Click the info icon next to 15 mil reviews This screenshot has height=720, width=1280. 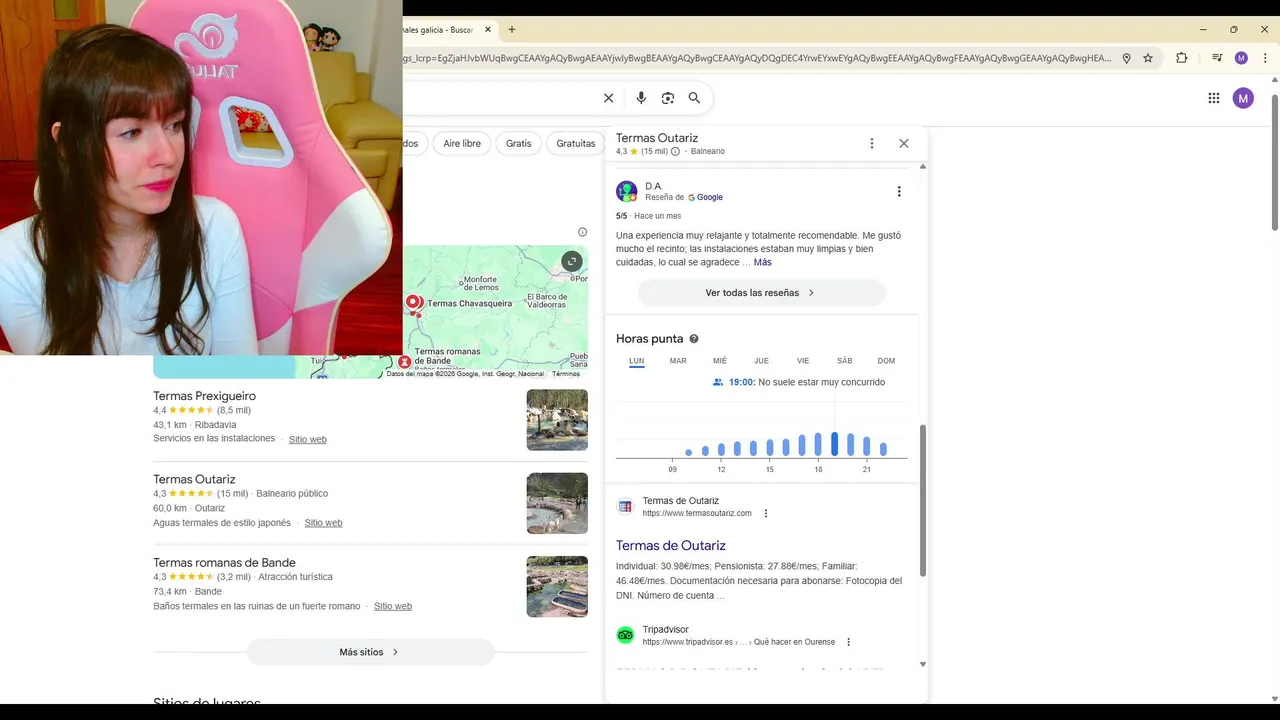pyautogui.click(x=675, y=152)
